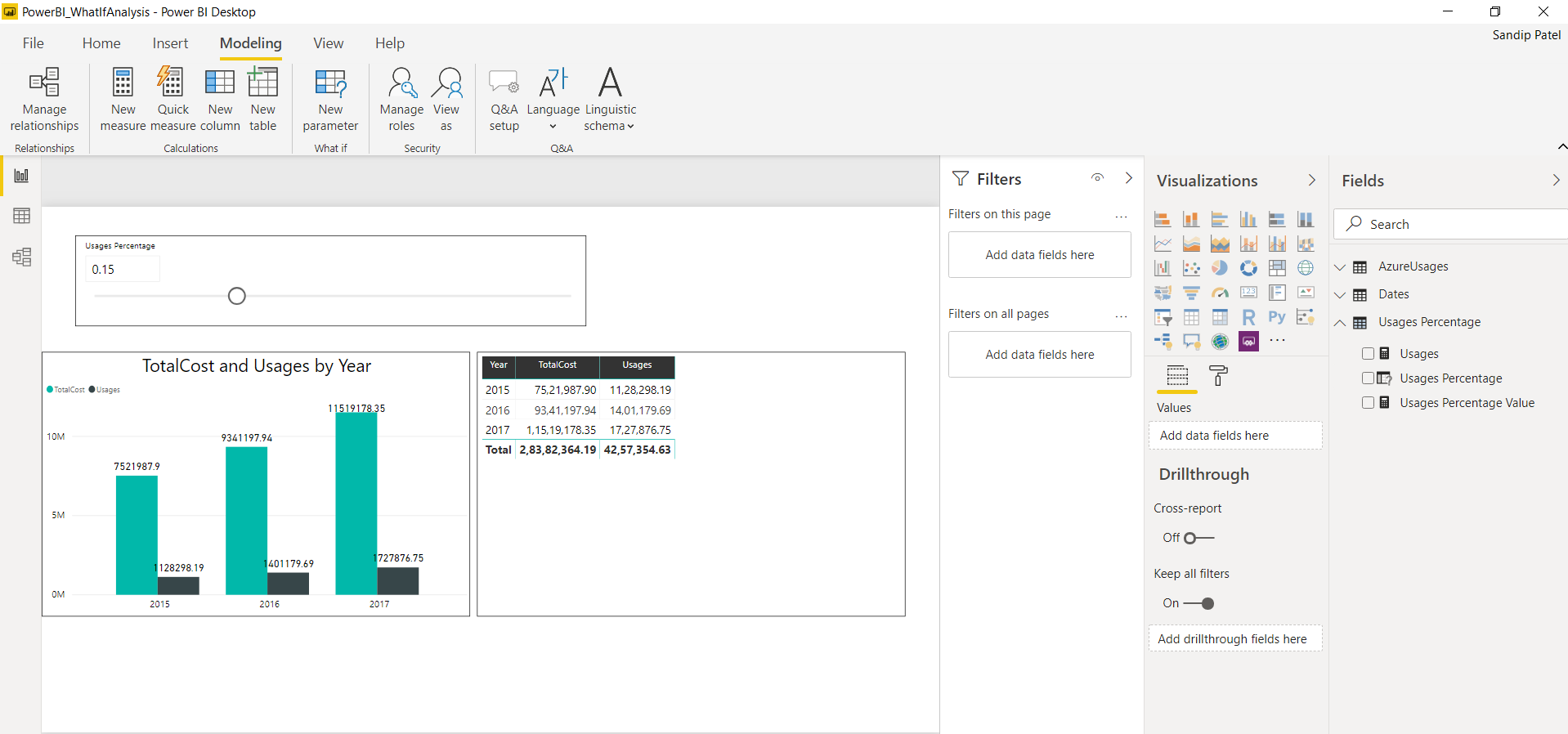Select the Modeling ribbon tab
The width and height of the screenshot is (1568, 734).
251,43
